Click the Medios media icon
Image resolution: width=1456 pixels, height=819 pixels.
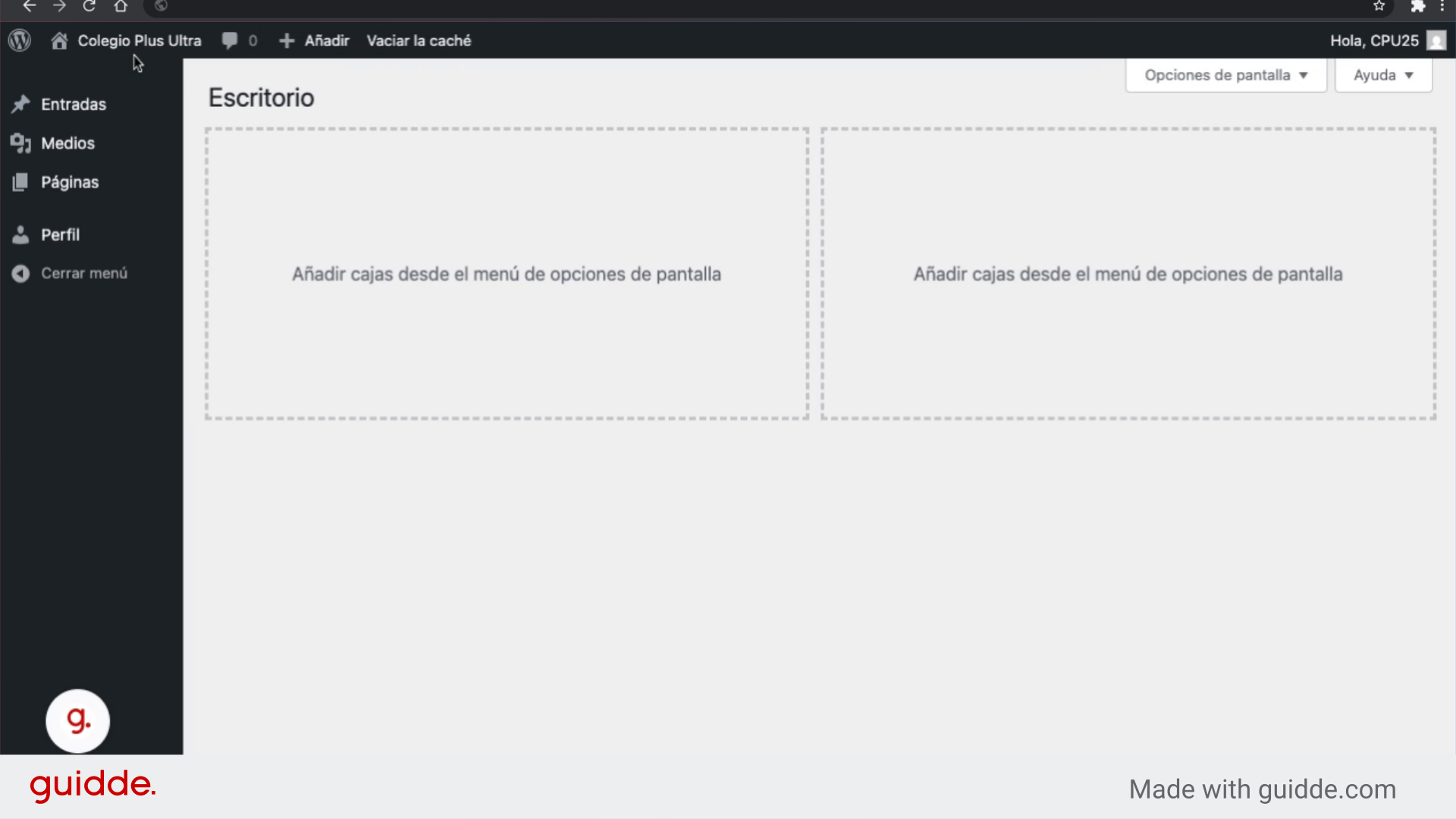click(x=20, y=143)
